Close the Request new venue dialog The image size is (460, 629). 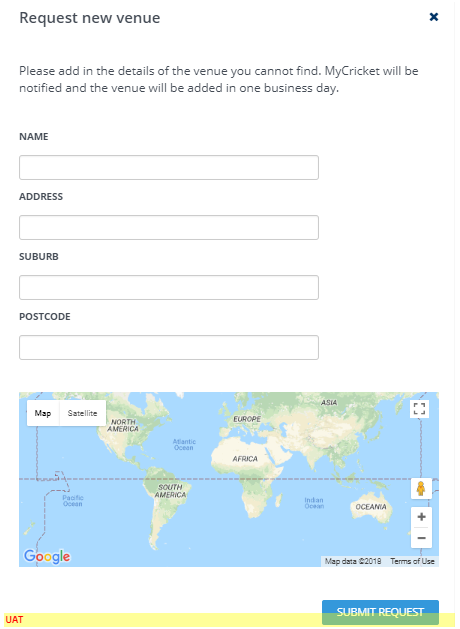point(434,17)
